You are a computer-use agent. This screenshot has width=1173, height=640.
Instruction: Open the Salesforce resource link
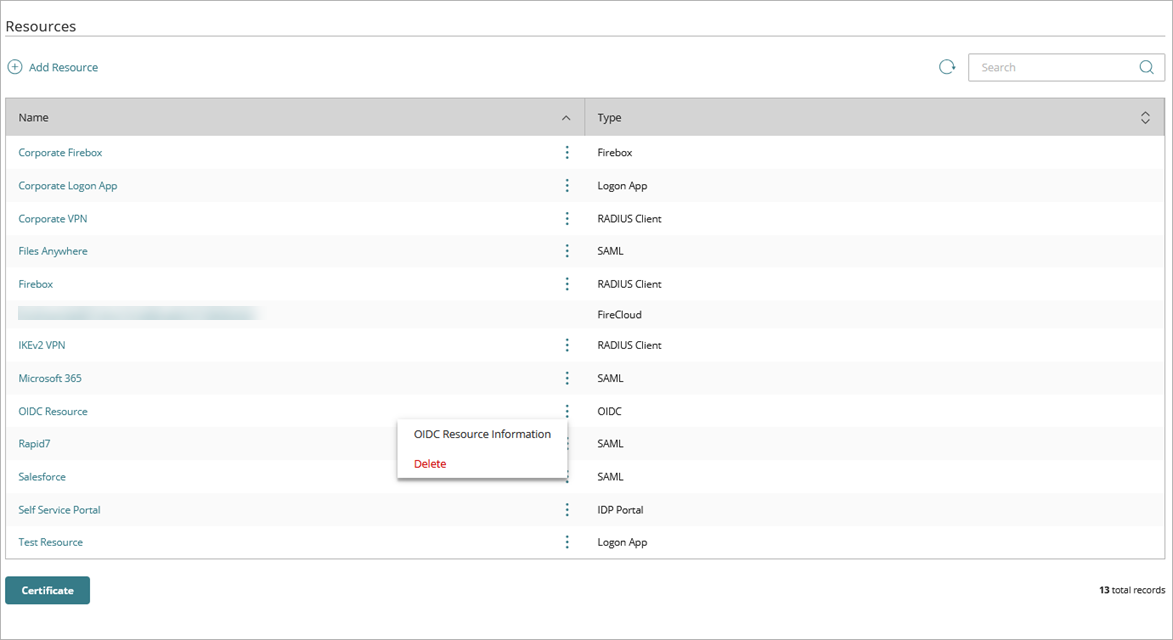pos(42,477)
